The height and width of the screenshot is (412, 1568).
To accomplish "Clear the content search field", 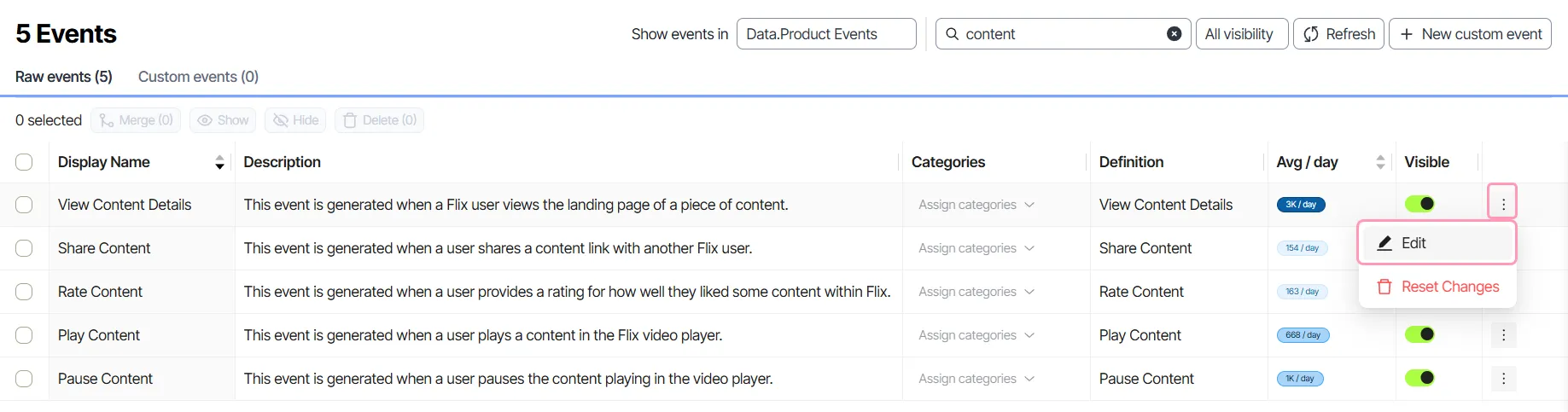I will pos(1175,34).
